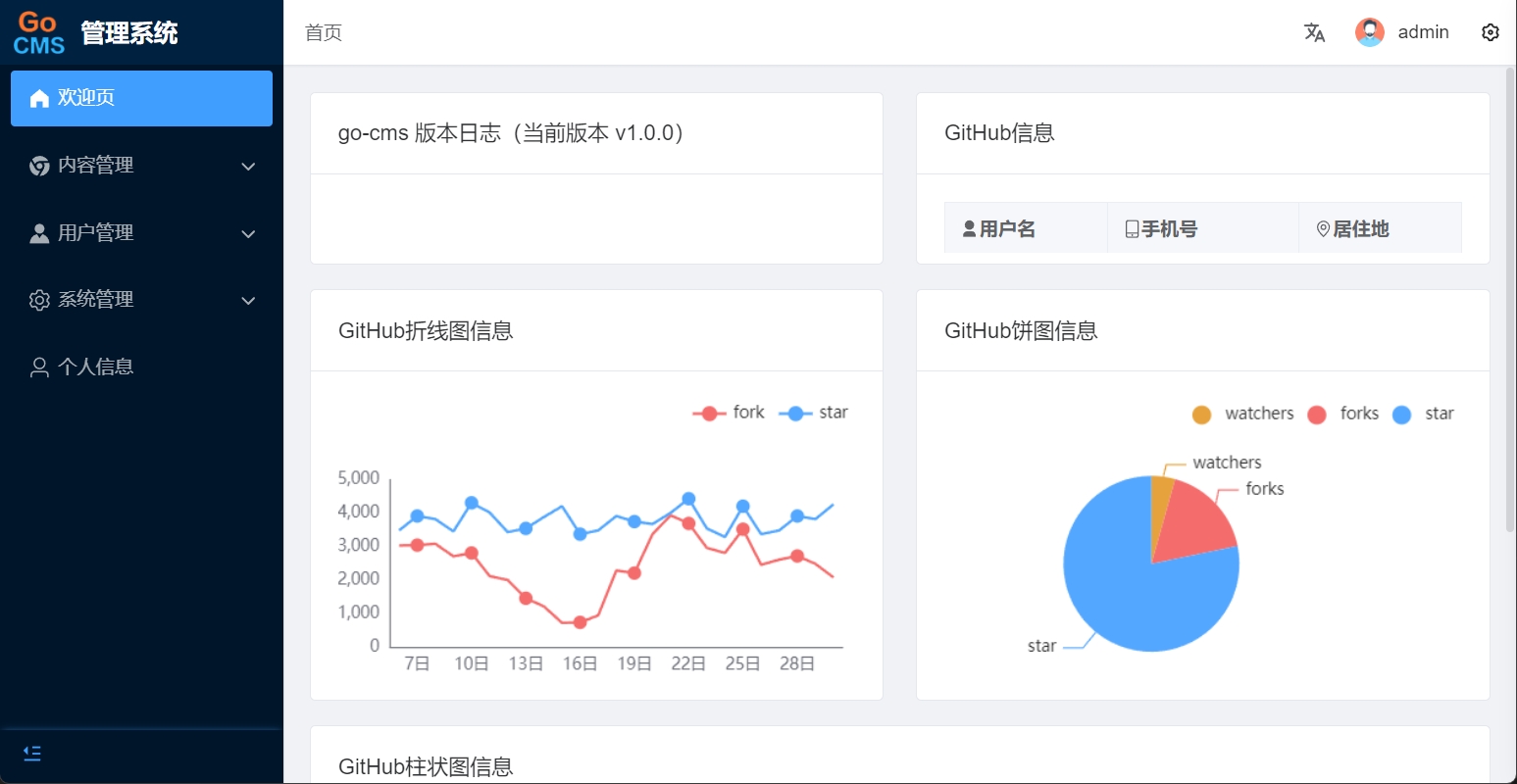Open the 系统管理 menu

pyautogui.click(x=141, y=300)
